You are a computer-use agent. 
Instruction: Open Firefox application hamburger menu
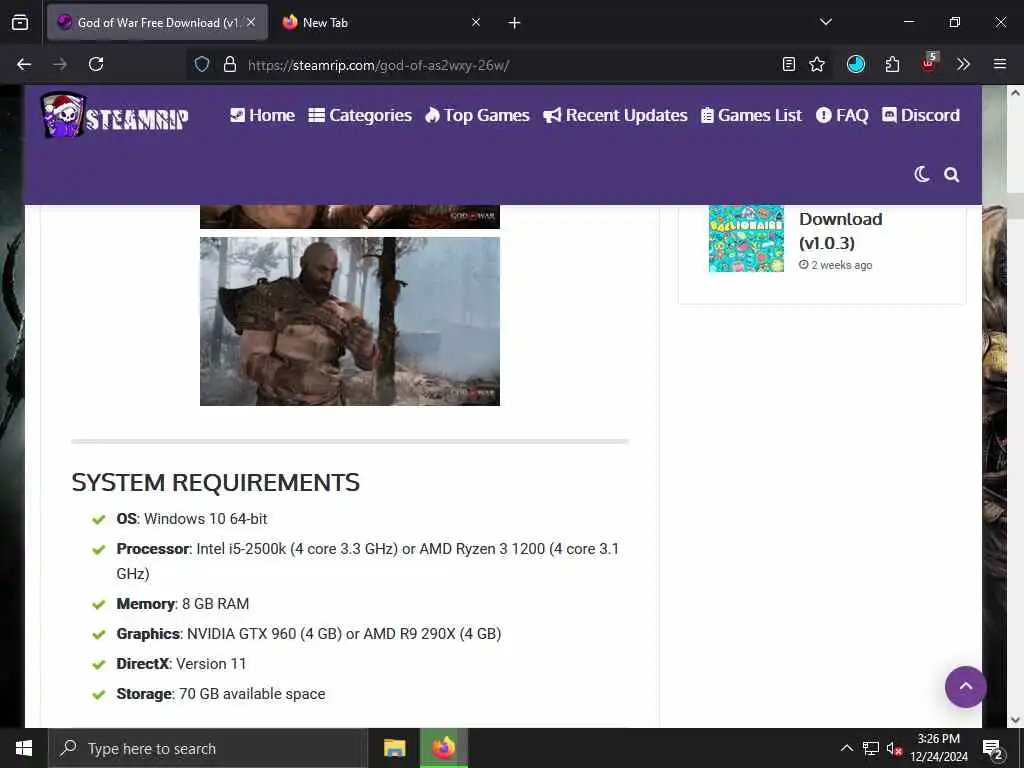point(1000,64)
